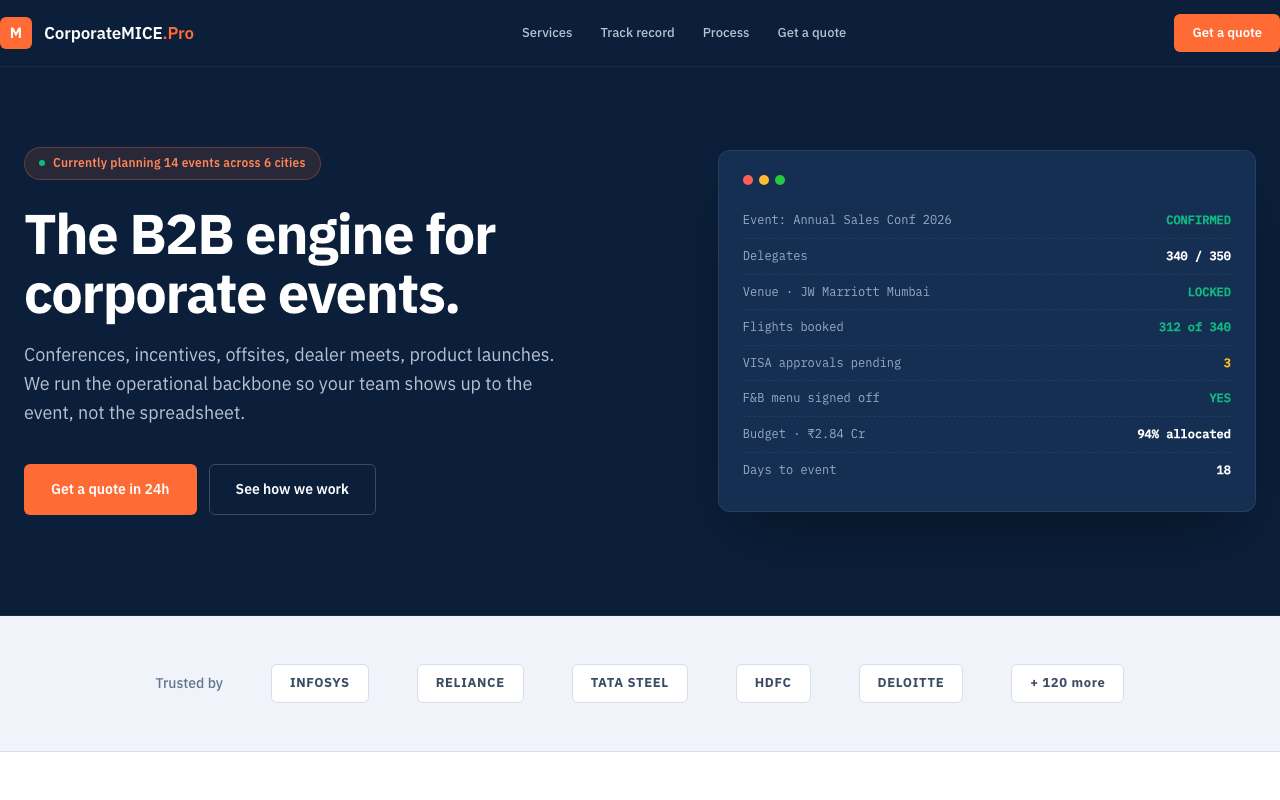Click the VISA pending count 3
The width and height of the screenshot is (1280, 800).
pos(1227,363)
